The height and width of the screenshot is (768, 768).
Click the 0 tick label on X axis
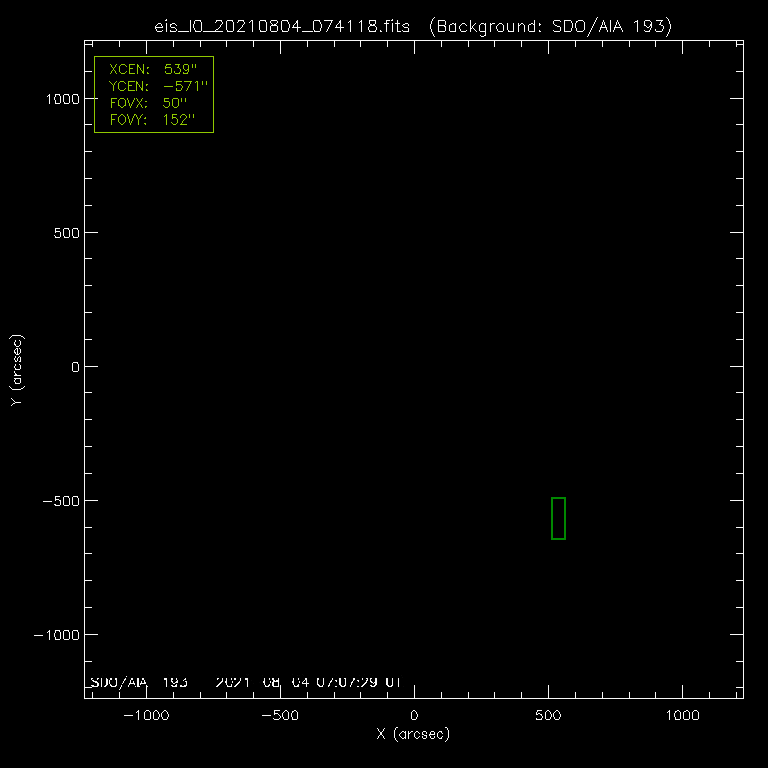click(x=414, y=716)
